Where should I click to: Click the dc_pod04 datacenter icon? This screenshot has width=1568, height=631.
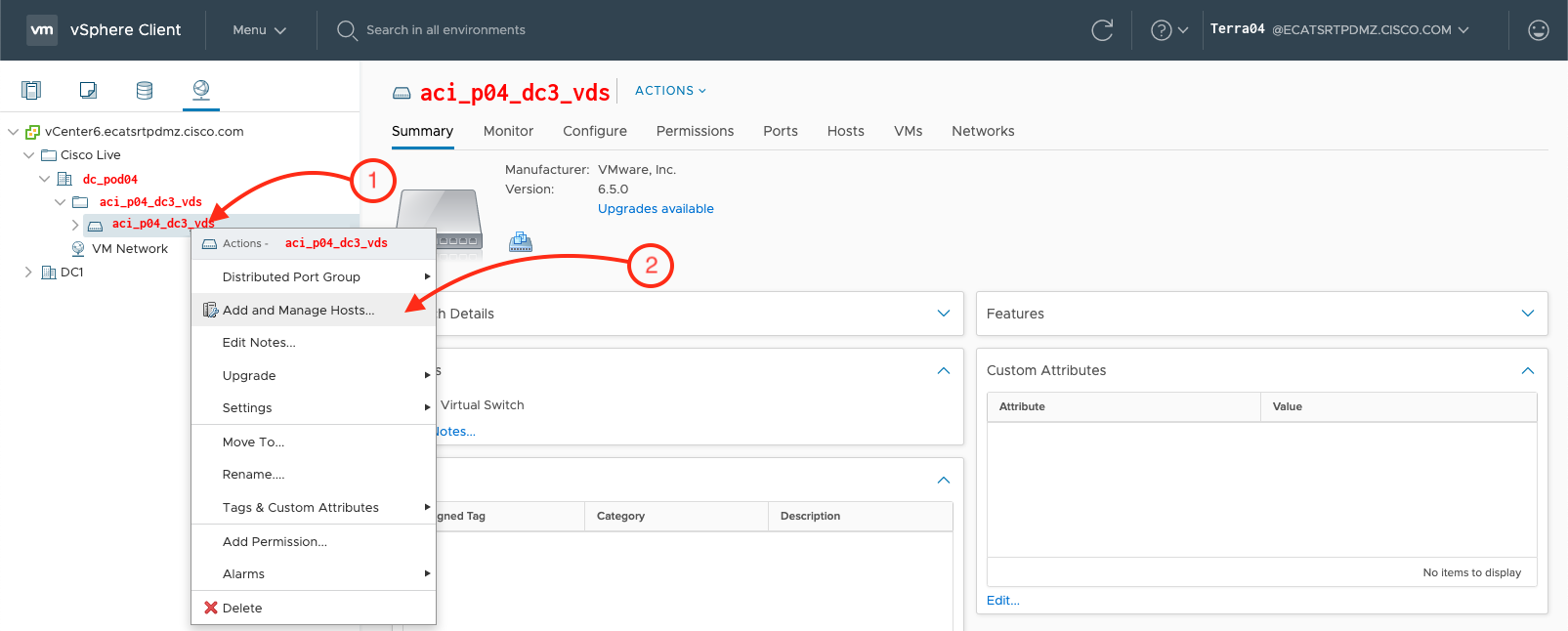[64, 179]
